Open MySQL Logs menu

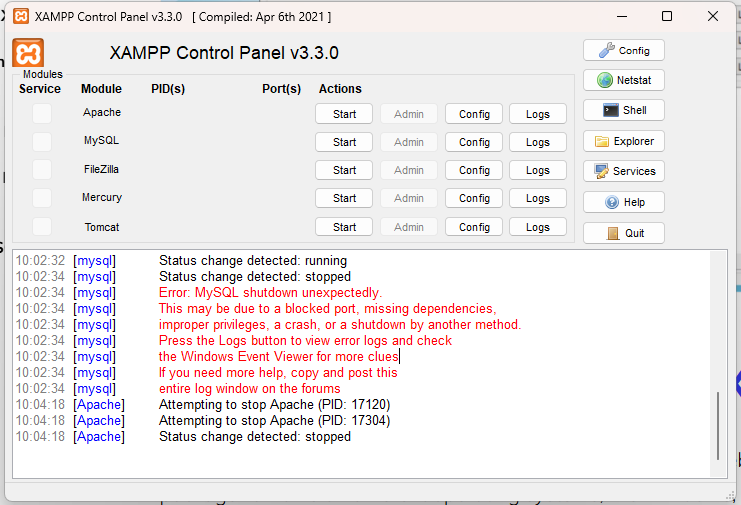click(x=538, y=142)
